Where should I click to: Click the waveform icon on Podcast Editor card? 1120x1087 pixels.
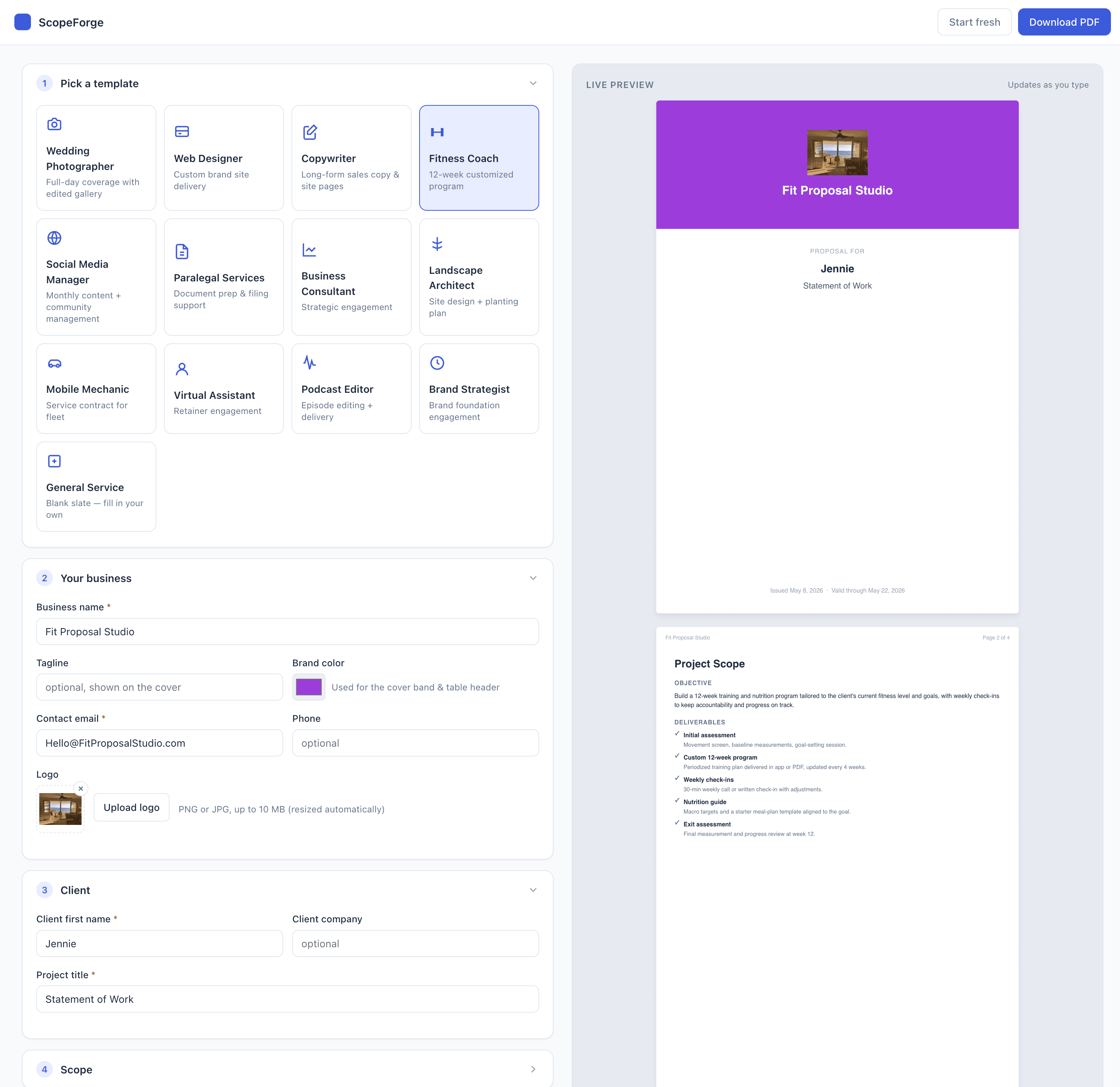coord(310,362)
